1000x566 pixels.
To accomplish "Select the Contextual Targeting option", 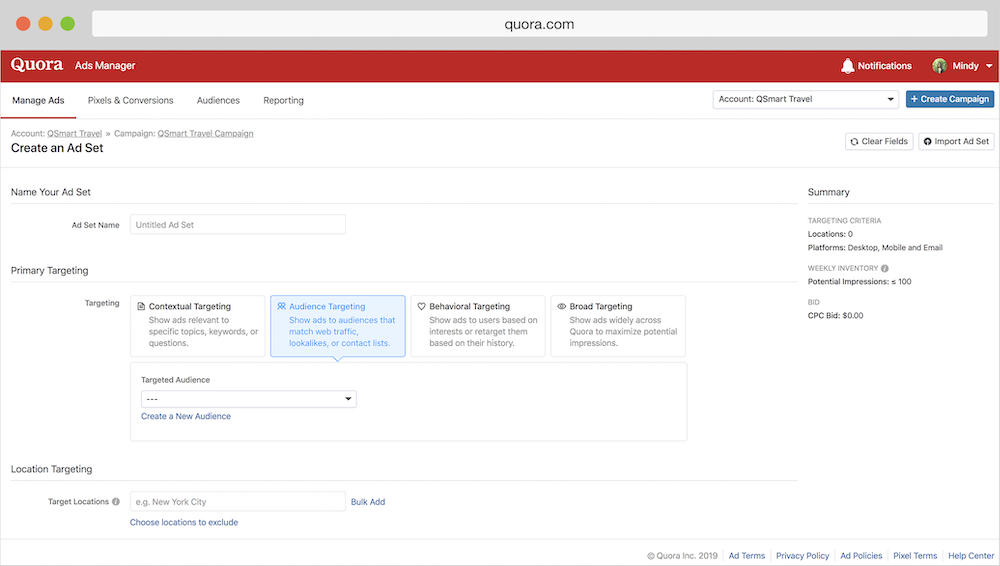I will pyautogui.click(x=197, y=325).
